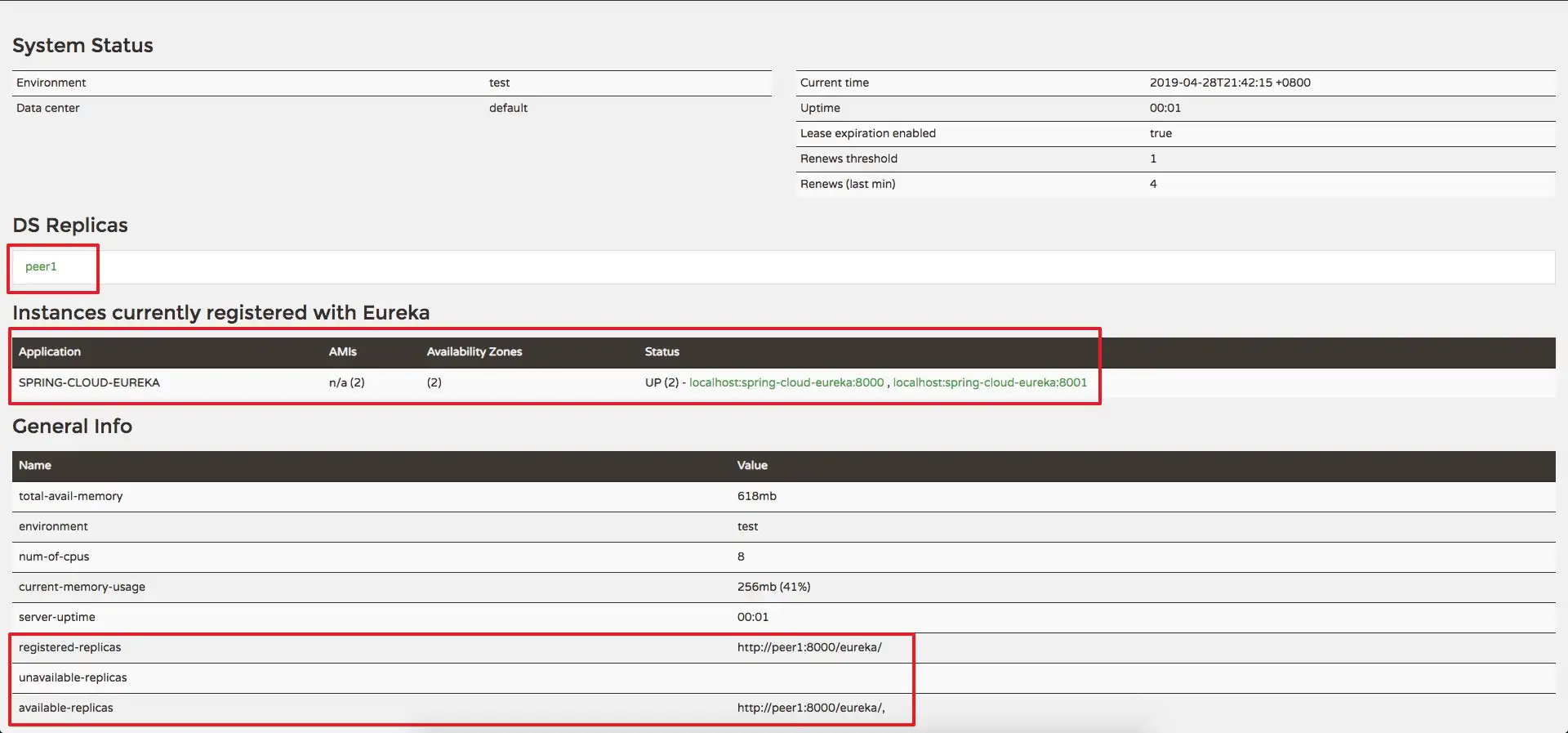The image size is (1568, 733).
Task: Select the 256mb (41%) value
Action: pos(773,587)
